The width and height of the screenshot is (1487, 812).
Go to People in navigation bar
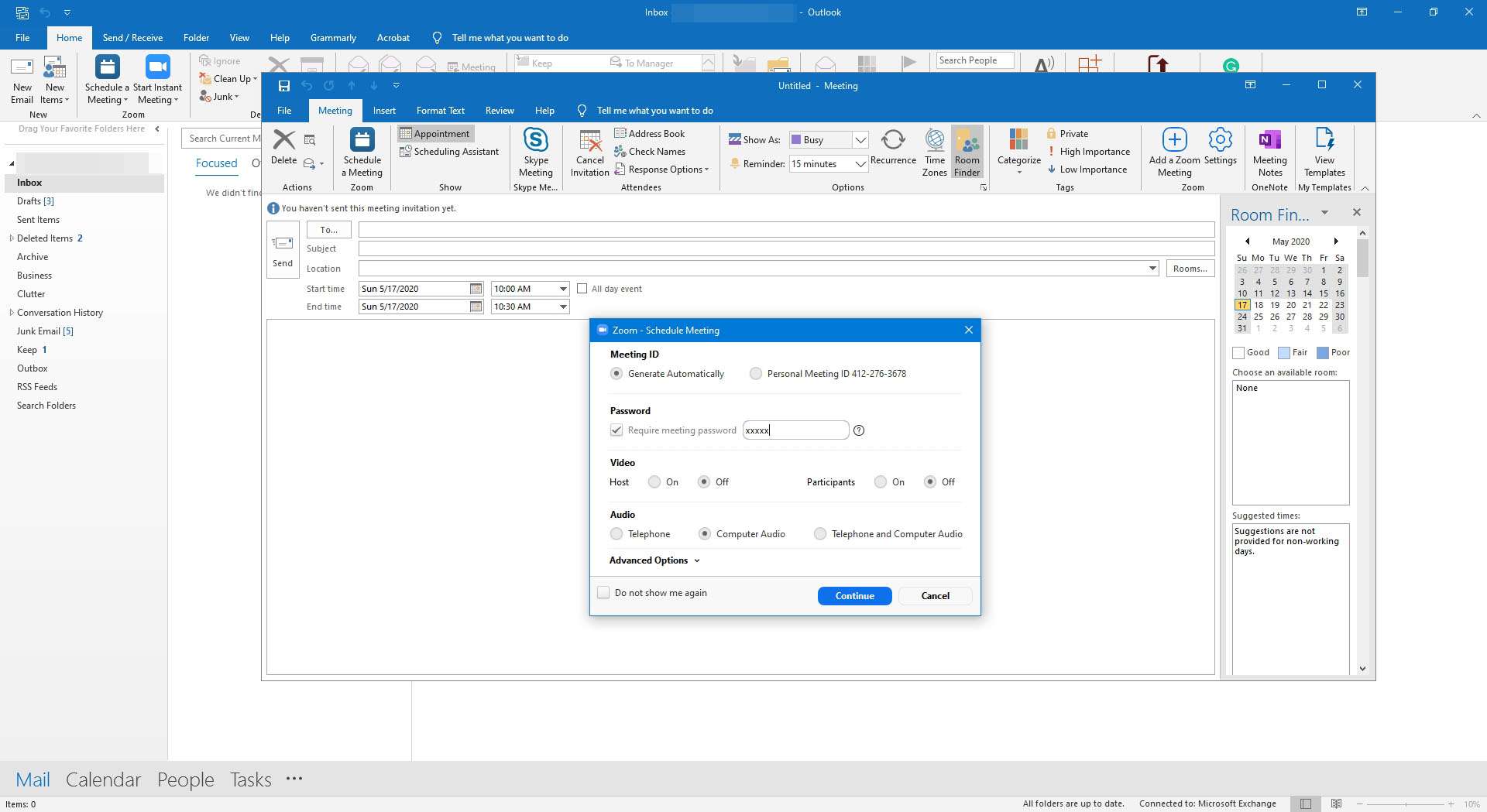pyautogui.click(x=185, y=779)
